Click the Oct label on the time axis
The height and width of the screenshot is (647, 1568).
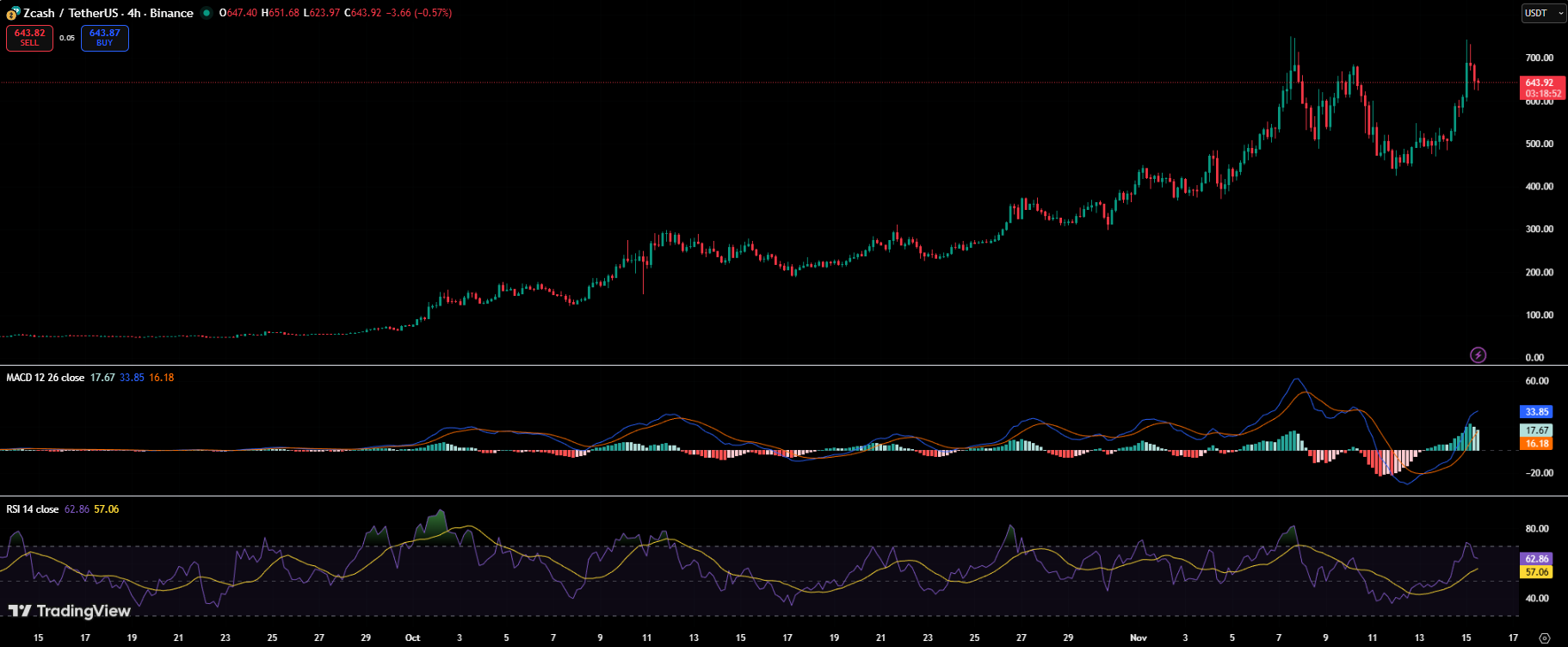(x=412, y=638)
